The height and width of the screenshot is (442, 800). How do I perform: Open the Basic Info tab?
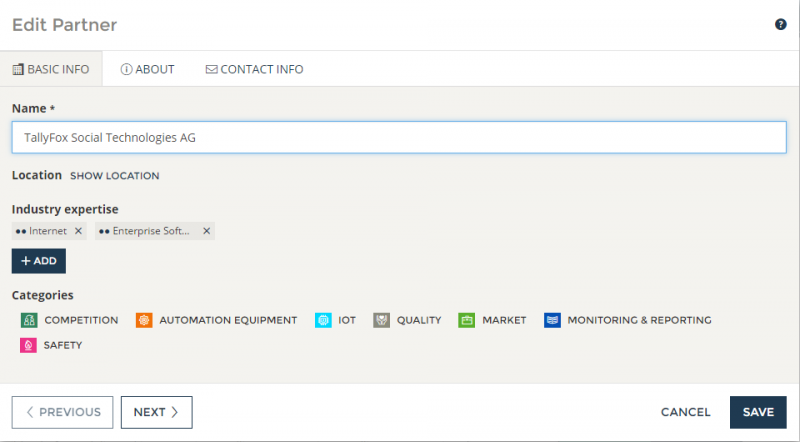(x=51, y=70)
